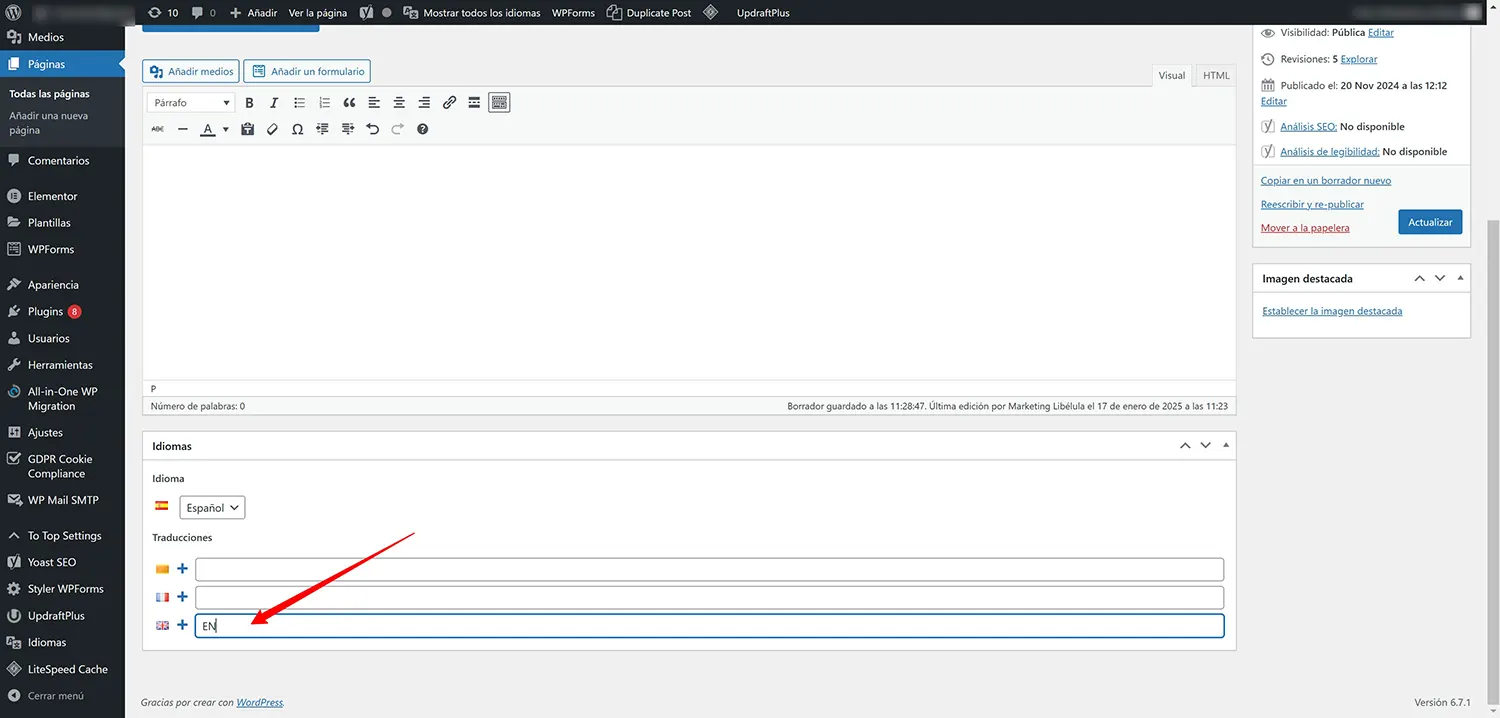Insert special character with omega icon
This screenshot has height=718, width=1500.
pyautogui.click(x=297, y=129)
